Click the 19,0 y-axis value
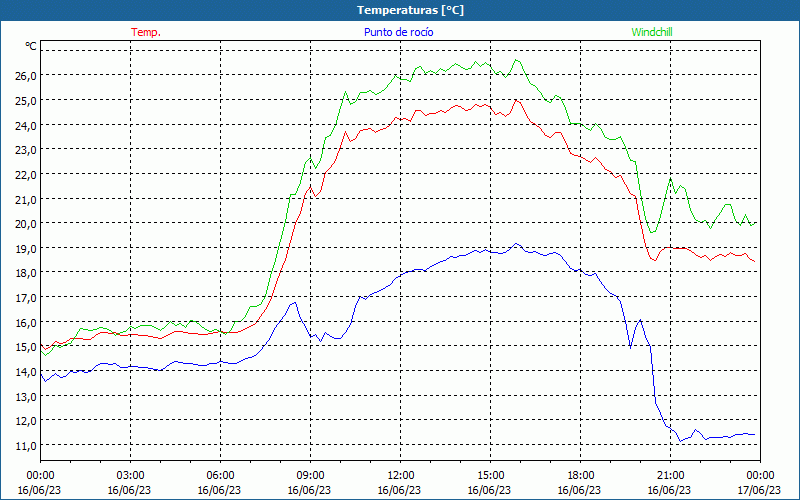The width and height of the screenshot is (800, 500). [x=26, y=248]
